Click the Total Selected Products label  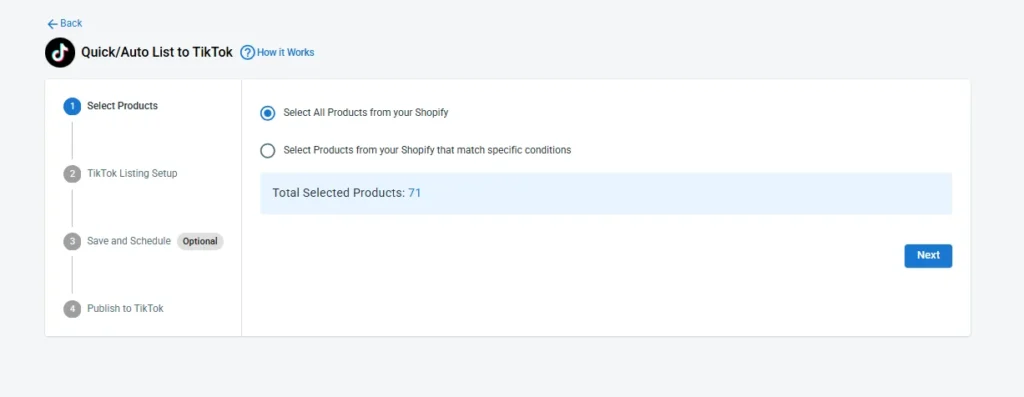point(338,193)
